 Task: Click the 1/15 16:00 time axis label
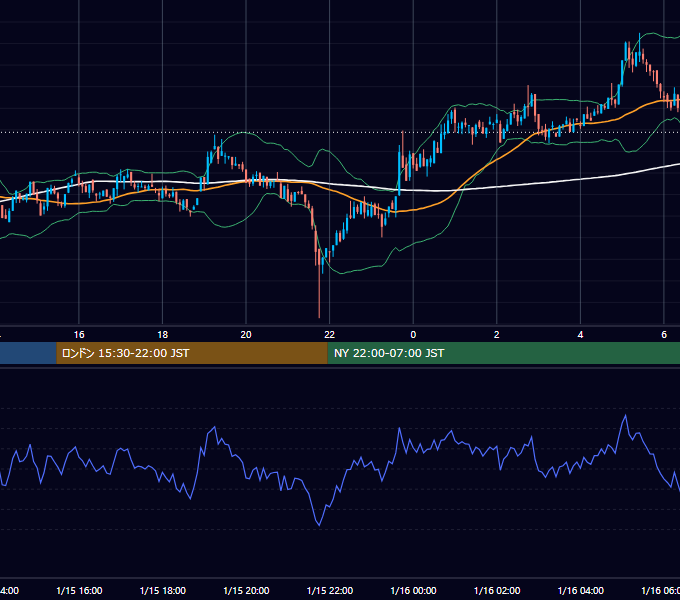79,590
